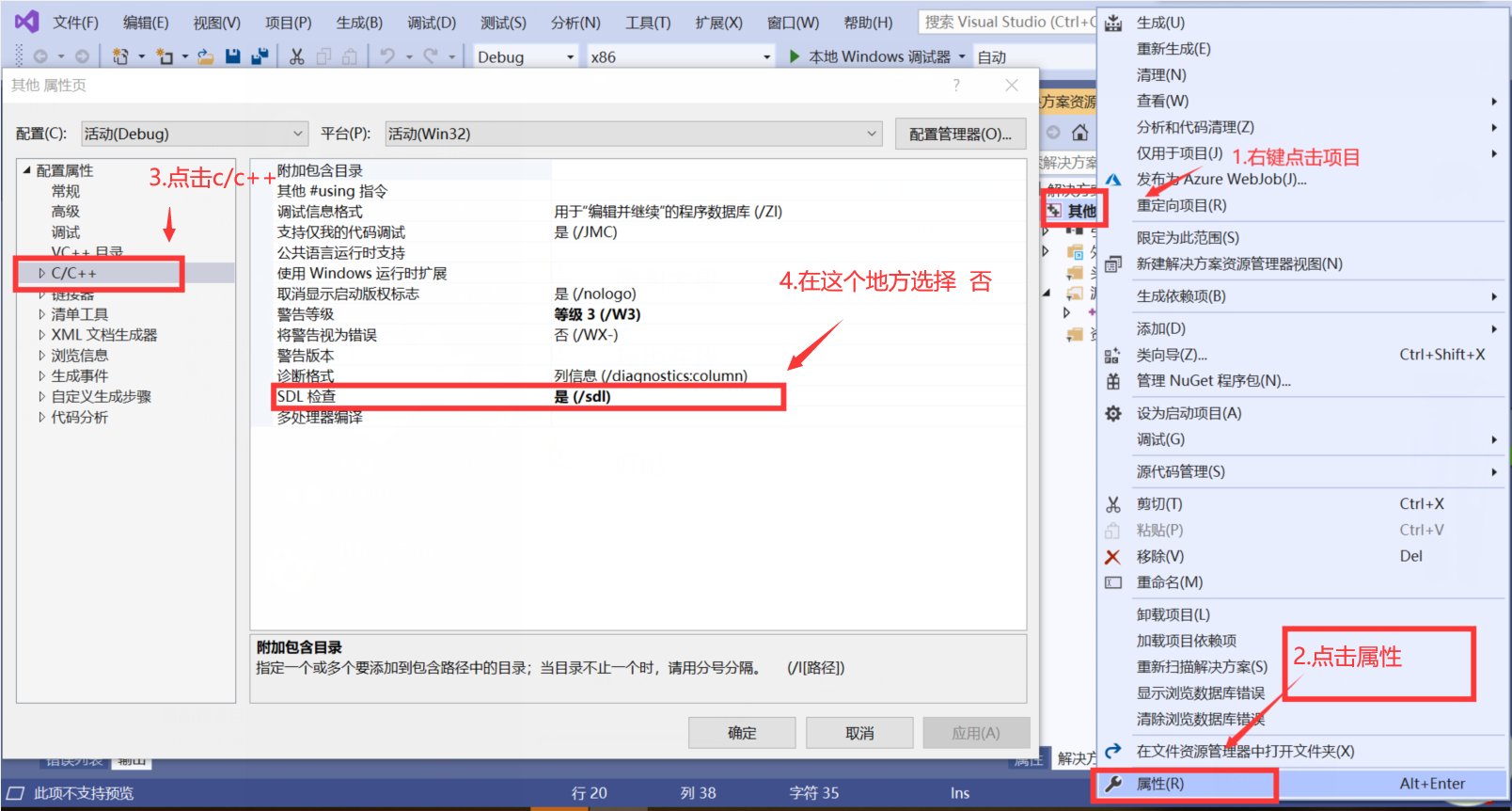Select the SDL 检查 property row

pos(638,397)
